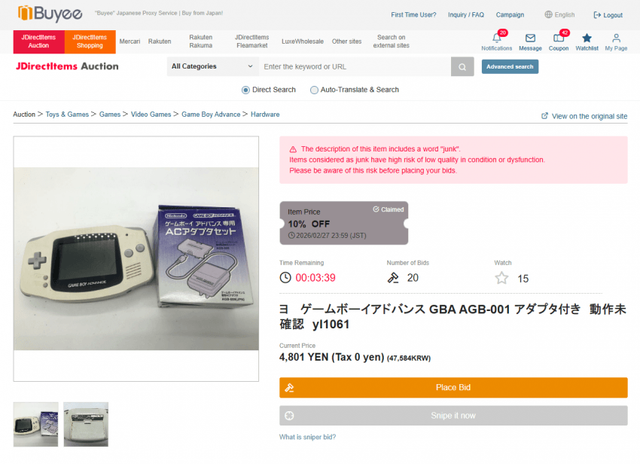Open the Watchlist star icon
This screenshot has height=464, width=640.
(x=587, y=38)
